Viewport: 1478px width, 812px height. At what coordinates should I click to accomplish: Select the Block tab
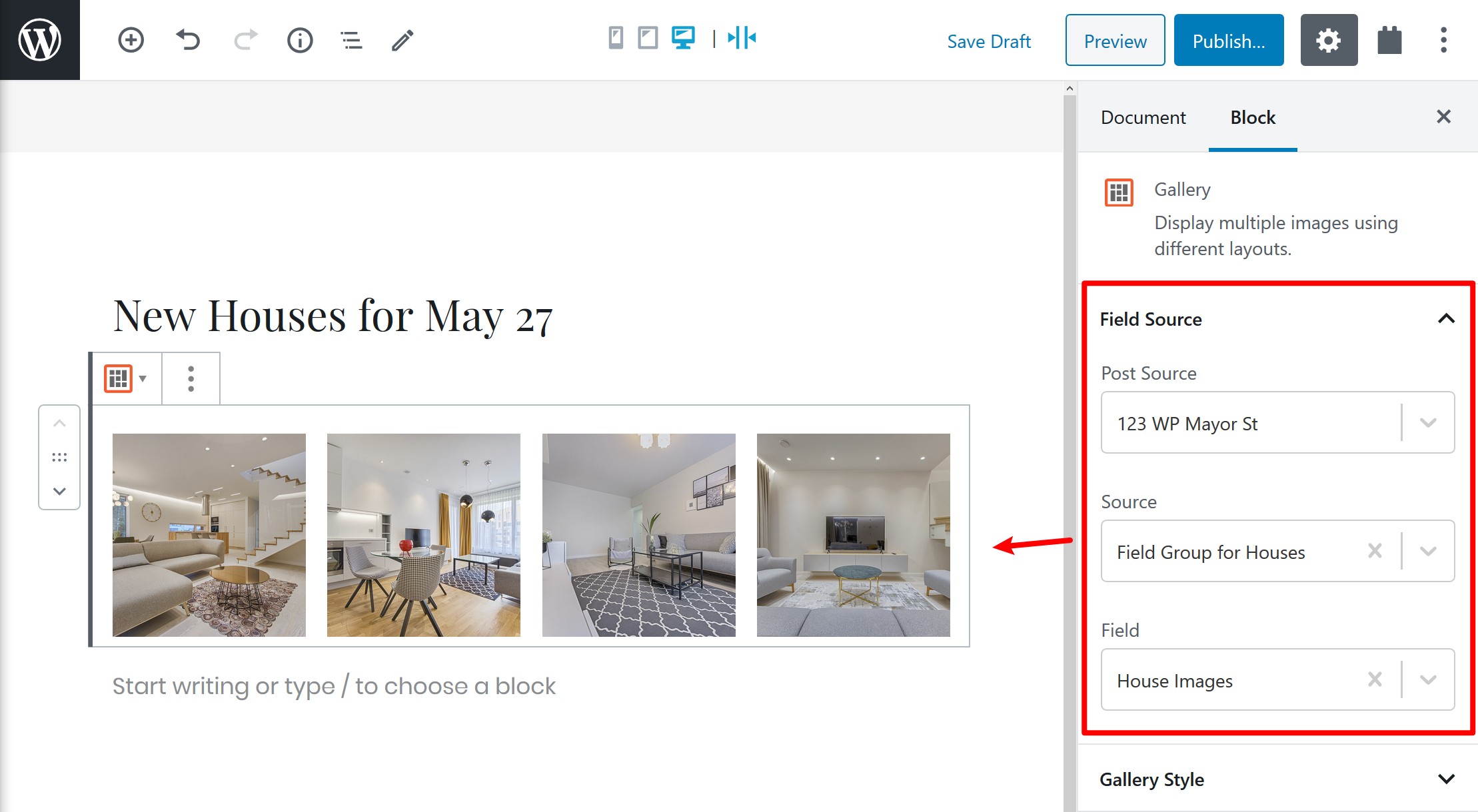(1252, 117)
